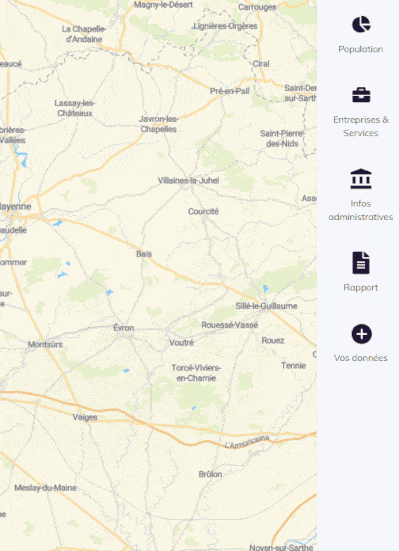Click the Évron town label

(x=123, y=328)
